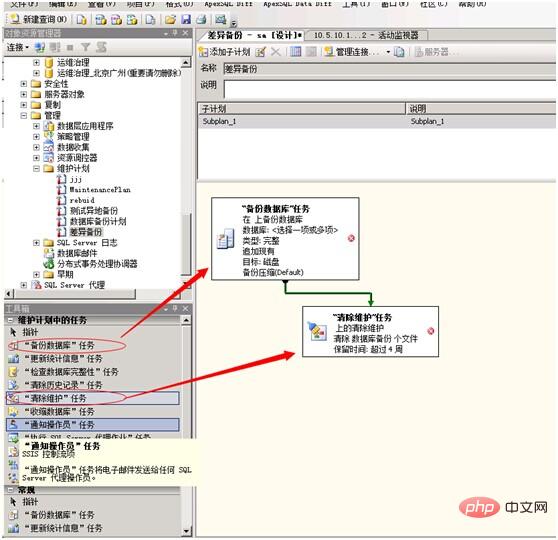This screenshot has height=540, width=558.
Task: Collapse the toolbox section 维护计划中的任务
Action: (11, 320)
